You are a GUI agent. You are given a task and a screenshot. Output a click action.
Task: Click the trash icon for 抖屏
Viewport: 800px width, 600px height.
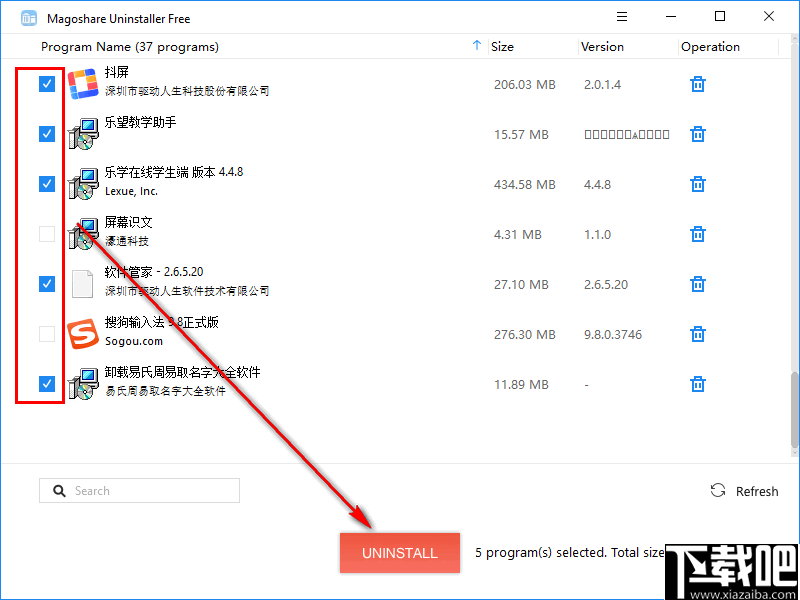697,84
